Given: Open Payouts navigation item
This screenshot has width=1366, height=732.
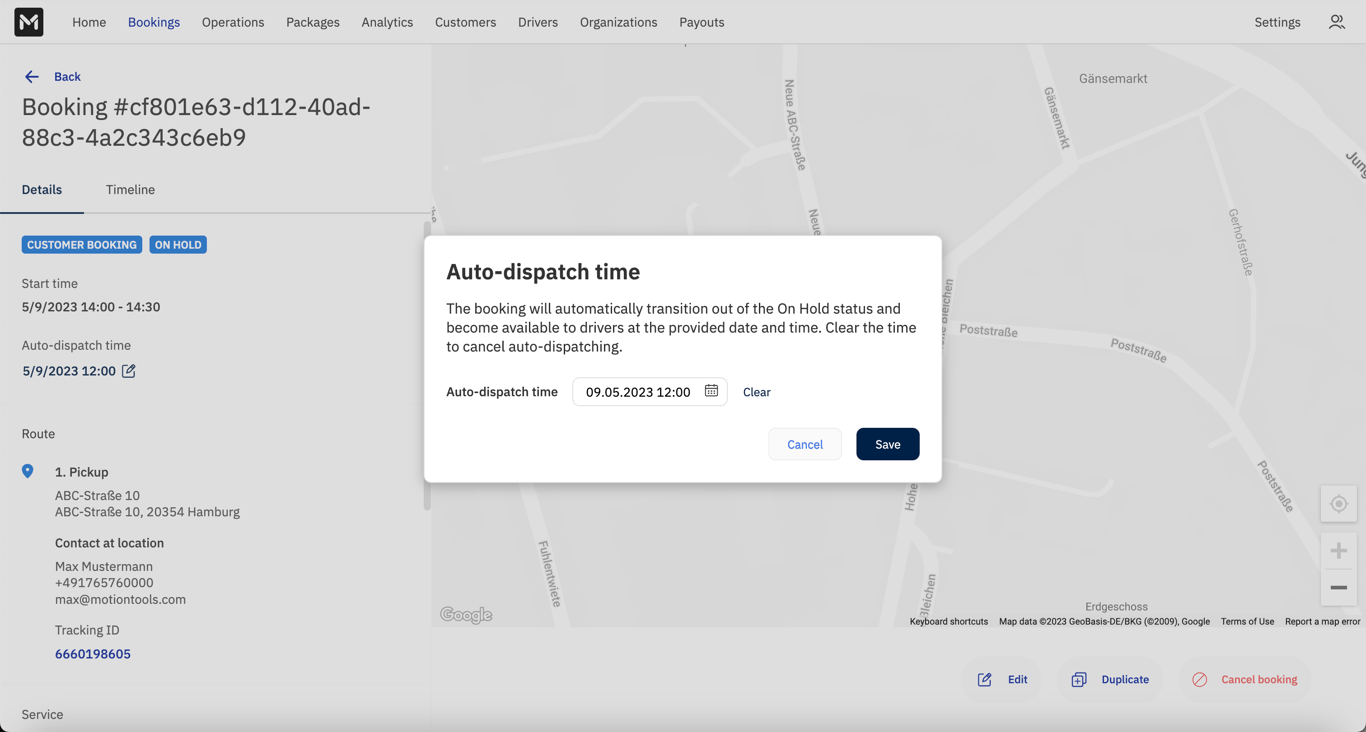Looking at the screenshot, I should pyautogui.click(x=702, y=22).
